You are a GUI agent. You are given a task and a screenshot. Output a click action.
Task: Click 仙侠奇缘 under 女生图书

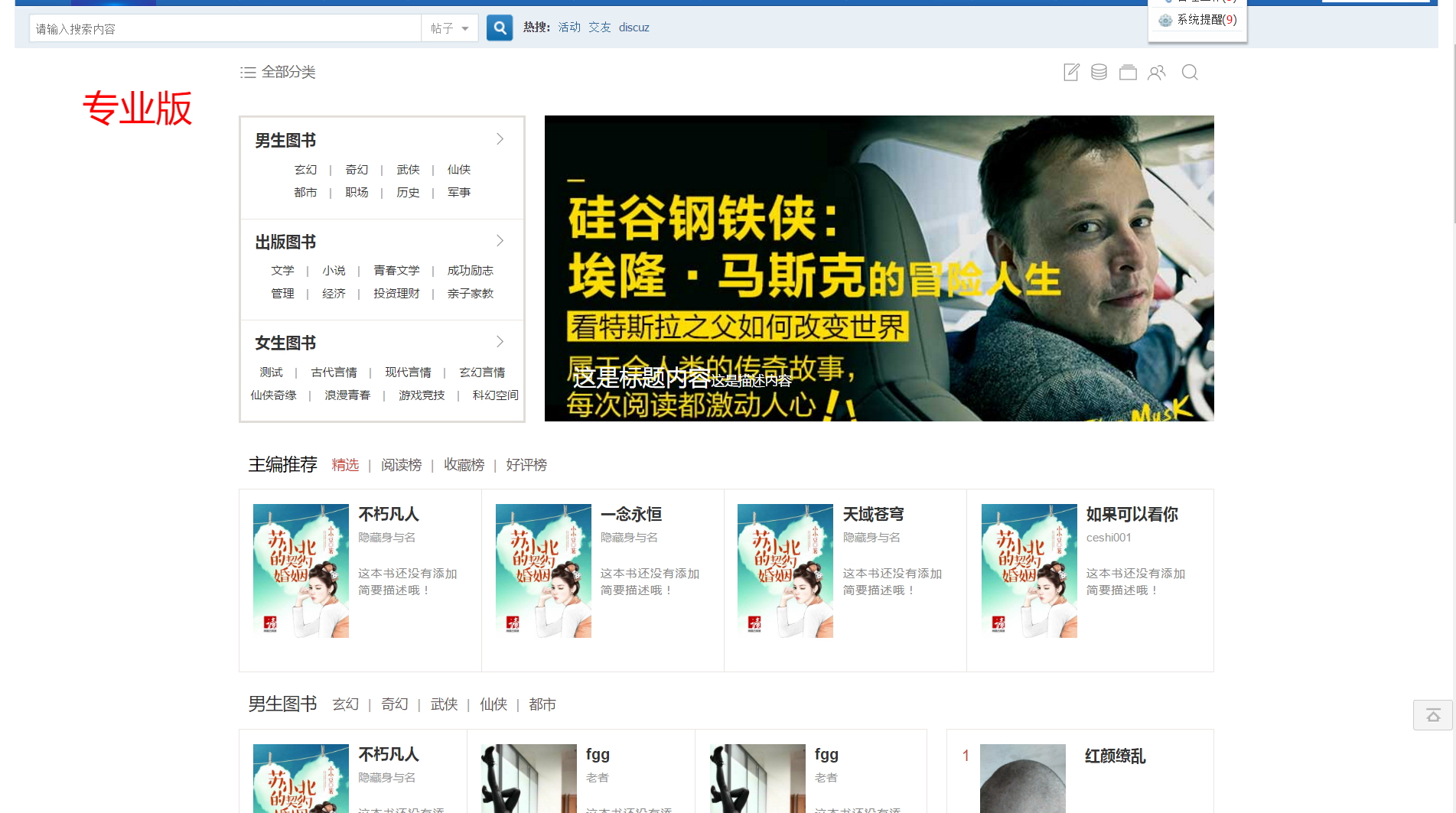click(x=273, y=395)
